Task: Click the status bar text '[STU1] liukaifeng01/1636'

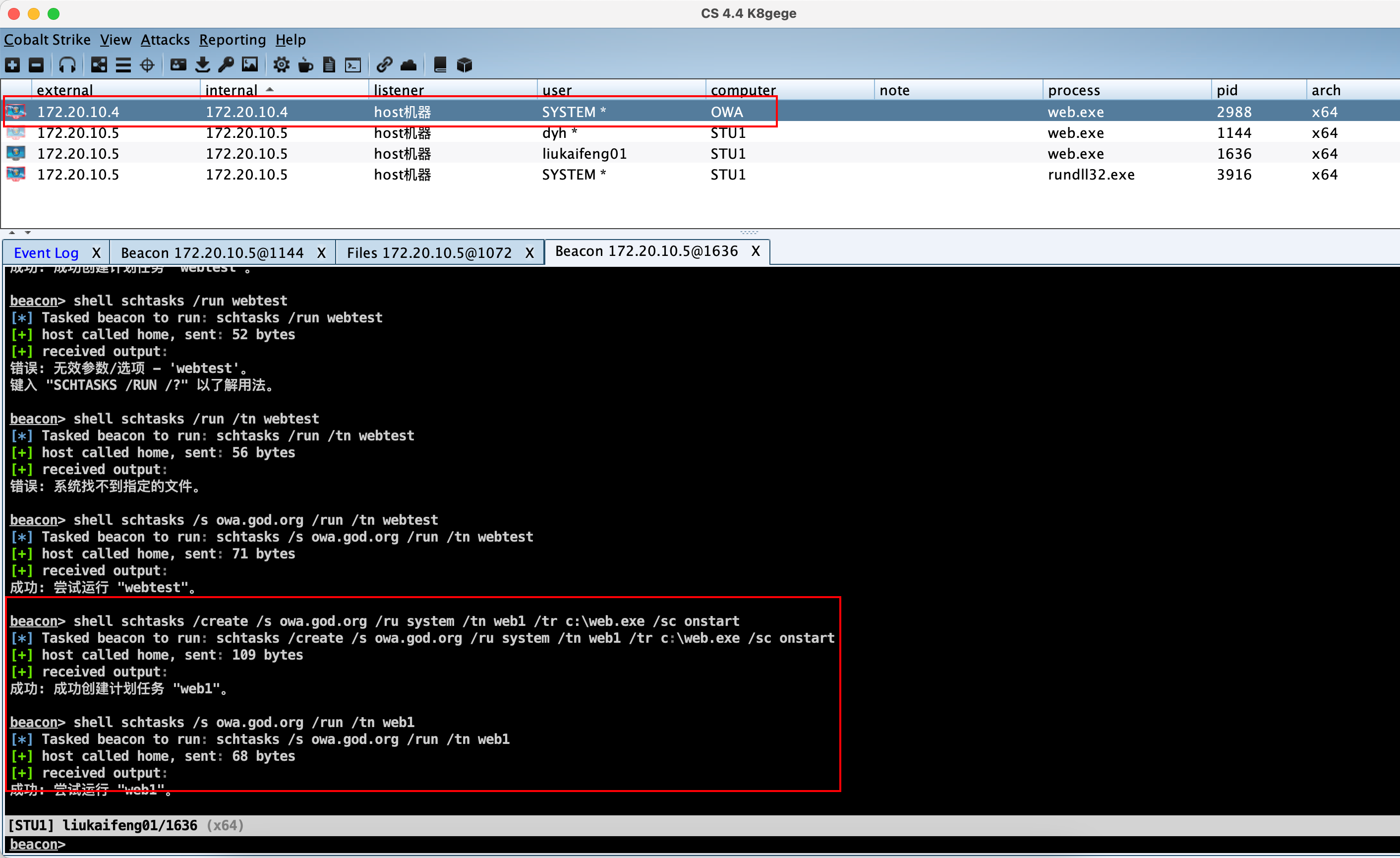Action: 102,825
